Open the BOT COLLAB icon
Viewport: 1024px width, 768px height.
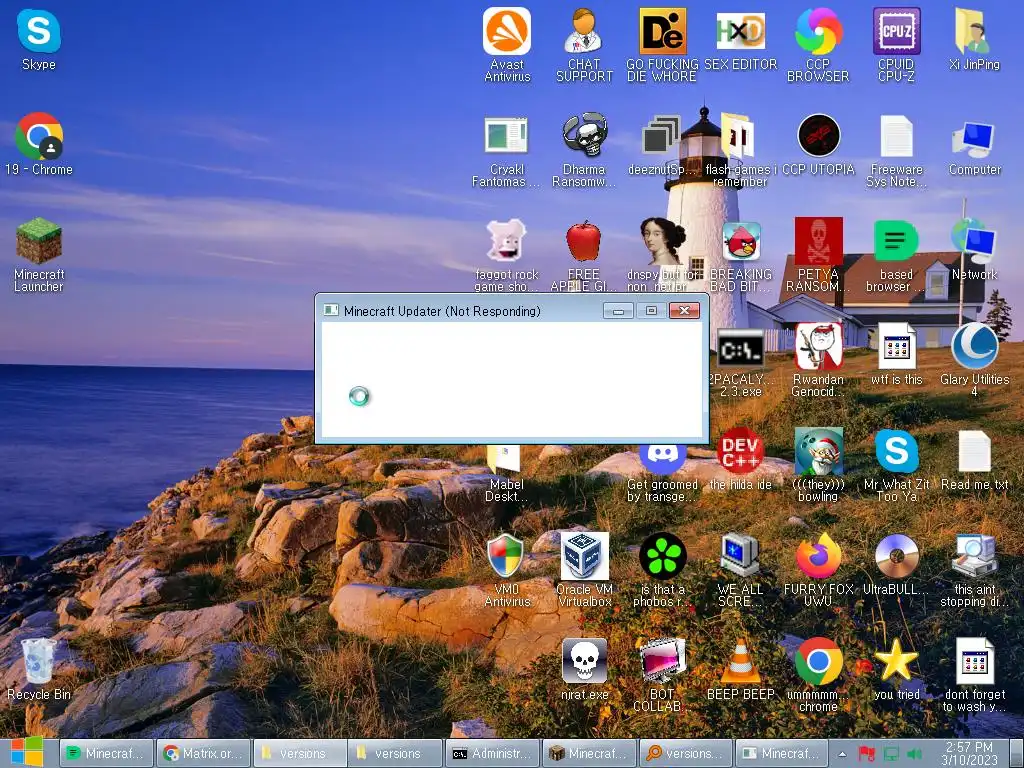tap(662, 675)
